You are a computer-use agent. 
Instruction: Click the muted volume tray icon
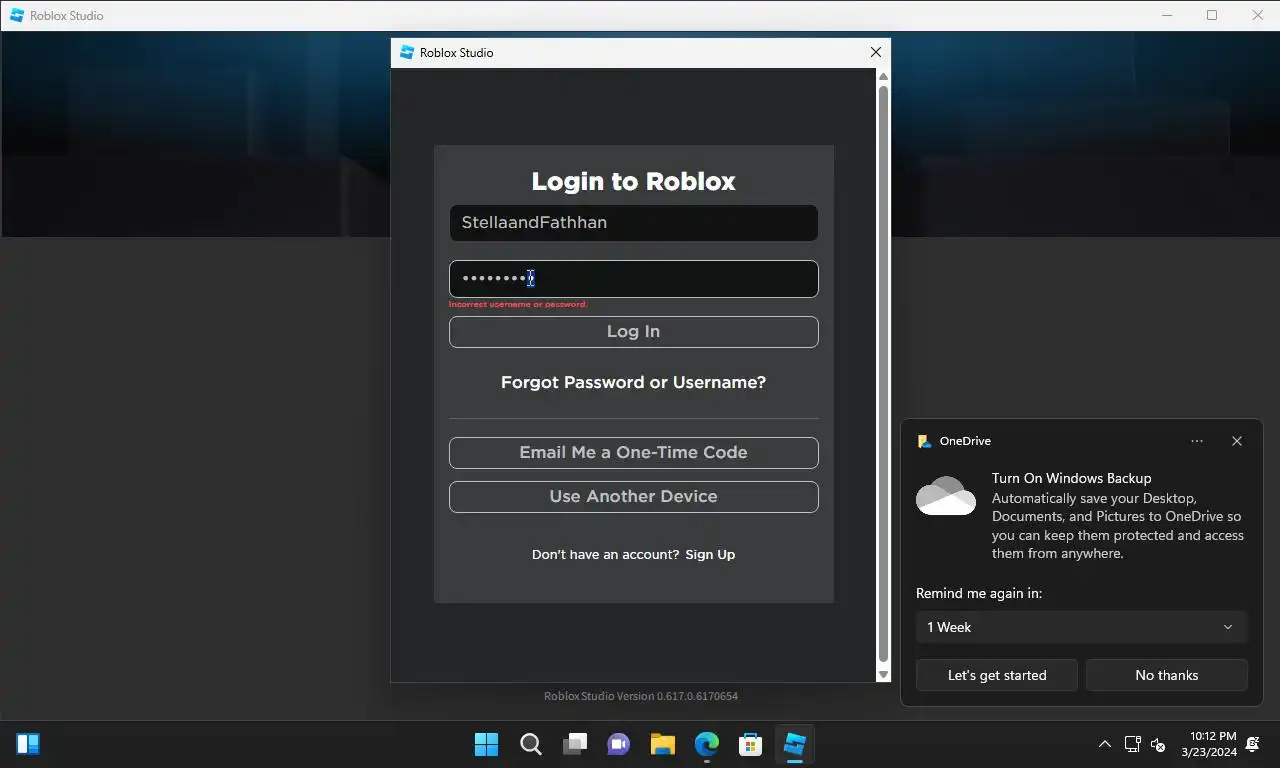tap(1158, 744)
